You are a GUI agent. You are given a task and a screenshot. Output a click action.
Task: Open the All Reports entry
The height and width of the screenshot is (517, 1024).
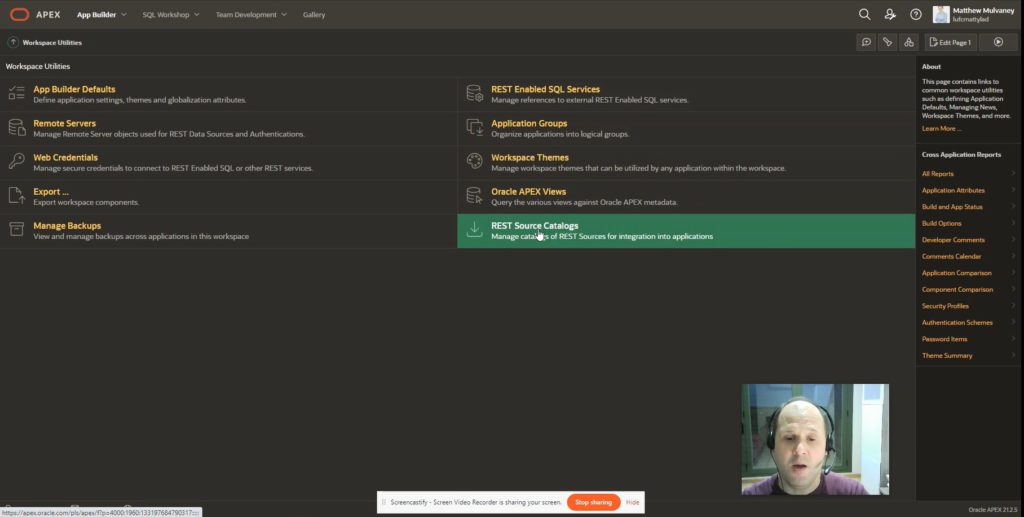(938, 174)
